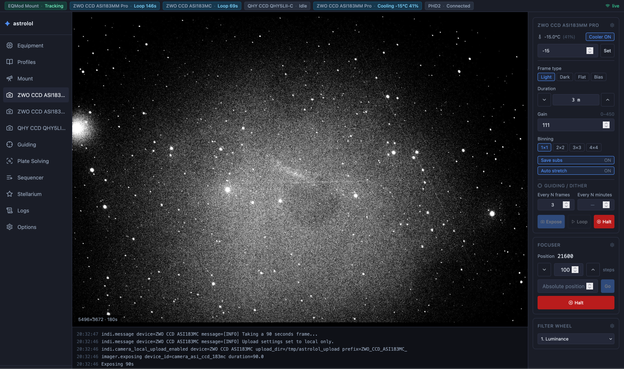
Task: Select 4x4 binning
Action: 594,147
